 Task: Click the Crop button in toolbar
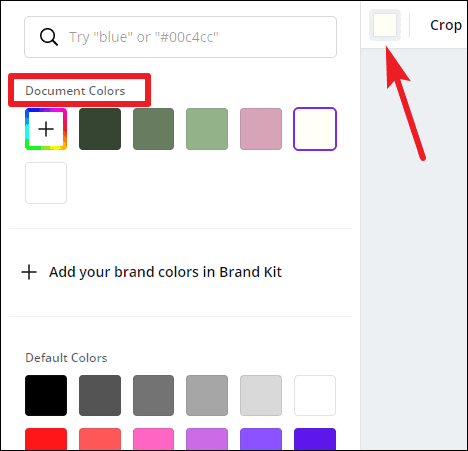[x=446, y=25]
